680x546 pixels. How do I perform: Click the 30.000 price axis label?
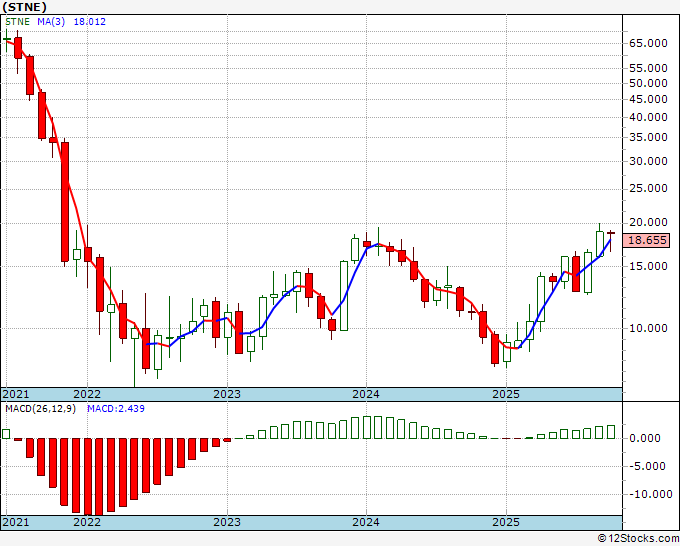648,161
